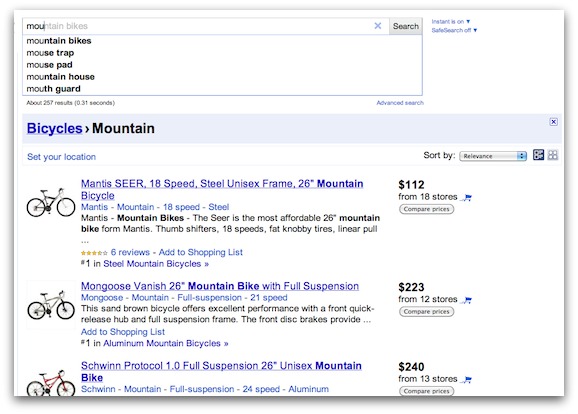This screenshot has height=414, width=578.
Task: Select 'mouse trap' suggestion
Action: (223, 53)
